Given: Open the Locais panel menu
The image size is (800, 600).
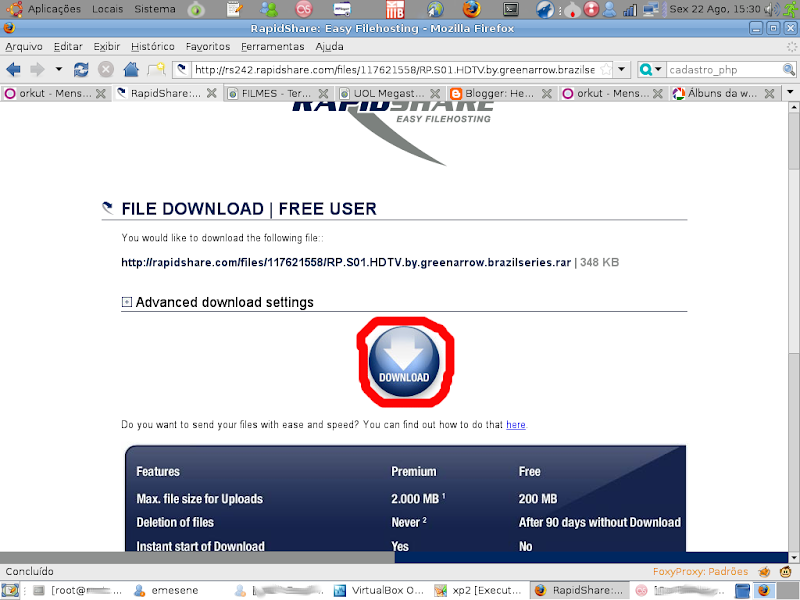Looking at the screenshot, I should [x=108, y=9].
